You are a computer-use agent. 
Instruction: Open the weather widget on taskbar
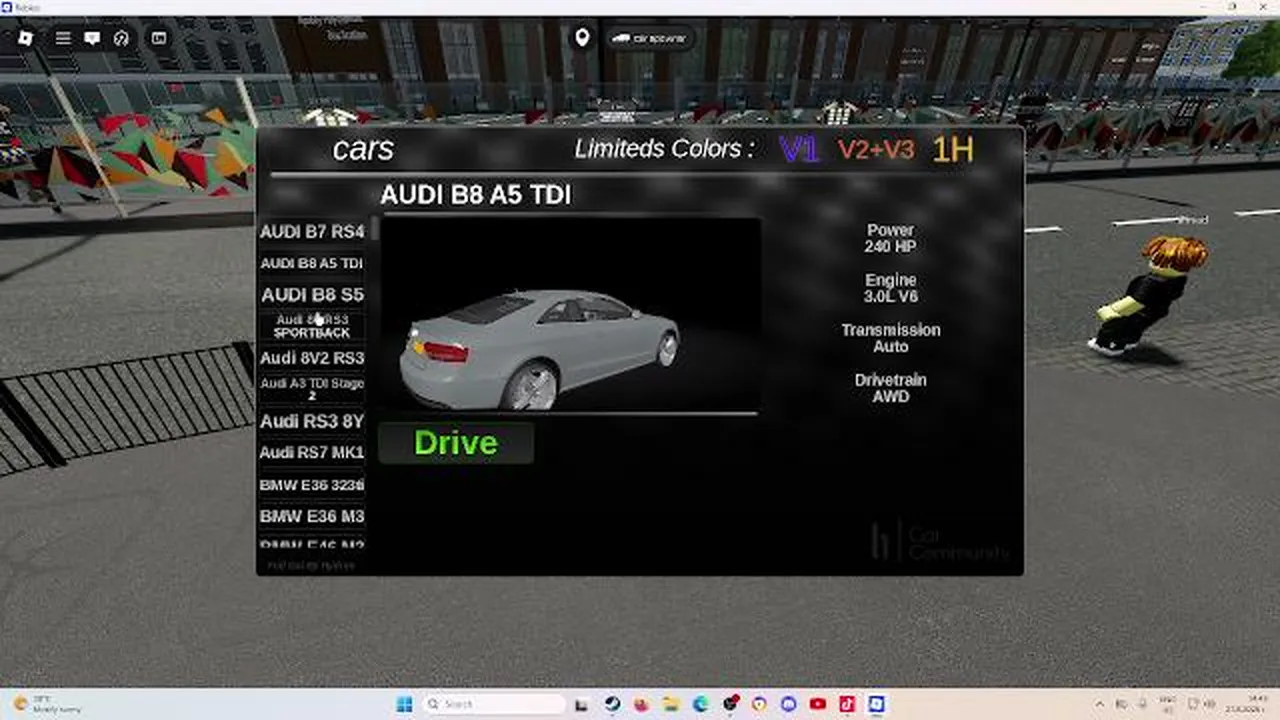pos(45,704)
